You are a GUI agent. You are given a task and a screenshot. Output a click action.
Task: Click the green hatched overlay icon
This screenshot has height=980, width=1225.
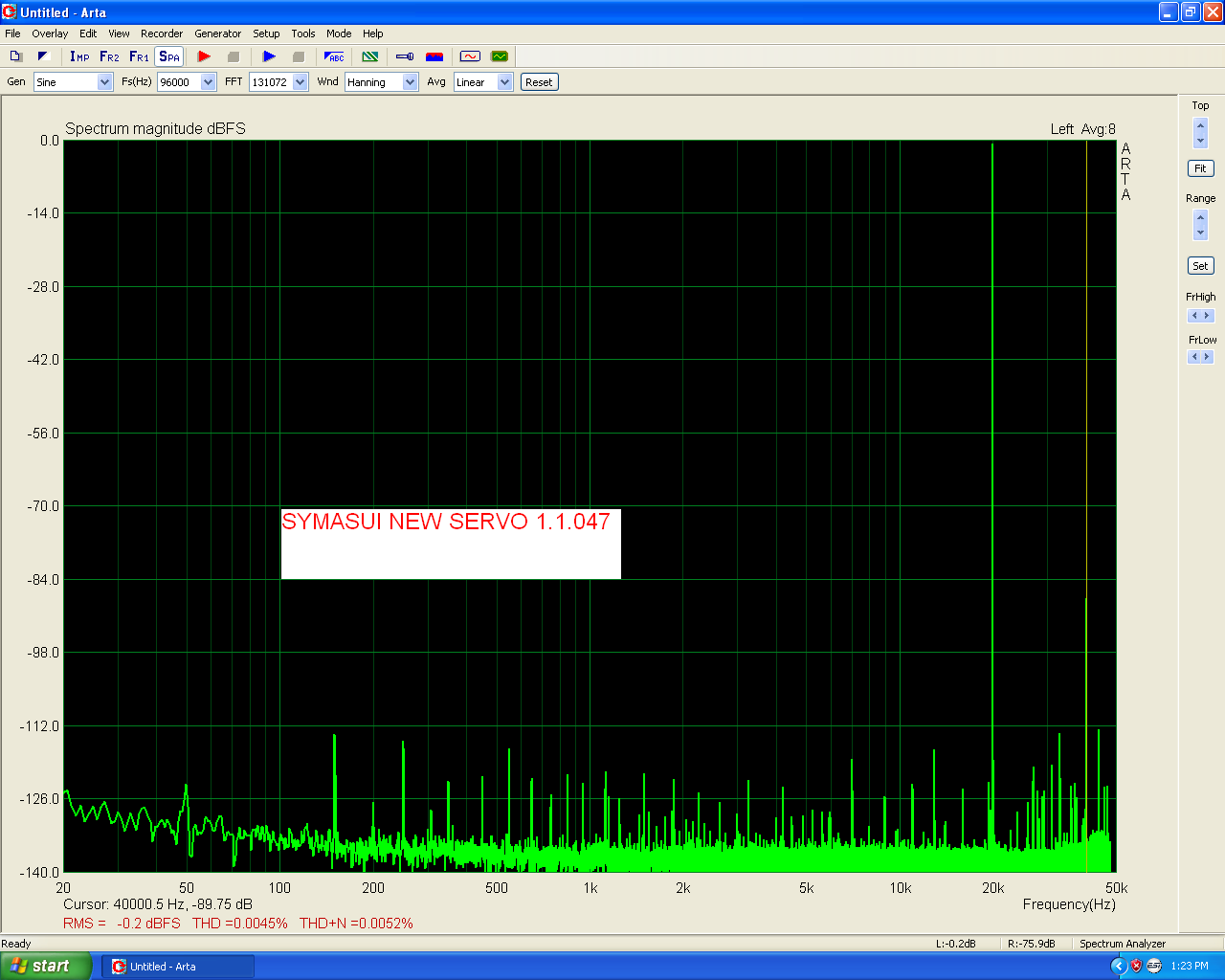click(x=370, y=56)
